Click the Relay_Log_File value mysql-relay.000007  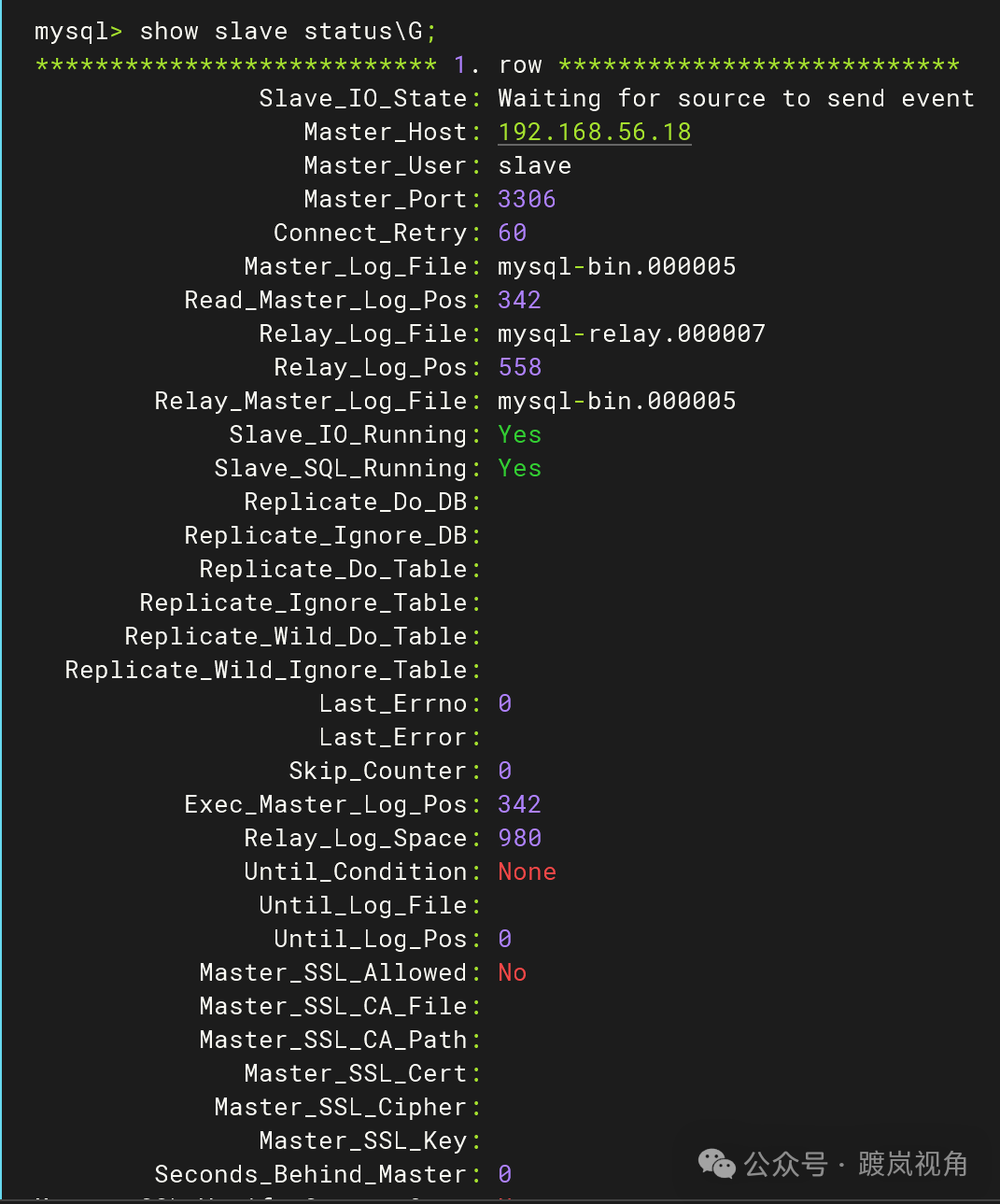coord(631,333)
